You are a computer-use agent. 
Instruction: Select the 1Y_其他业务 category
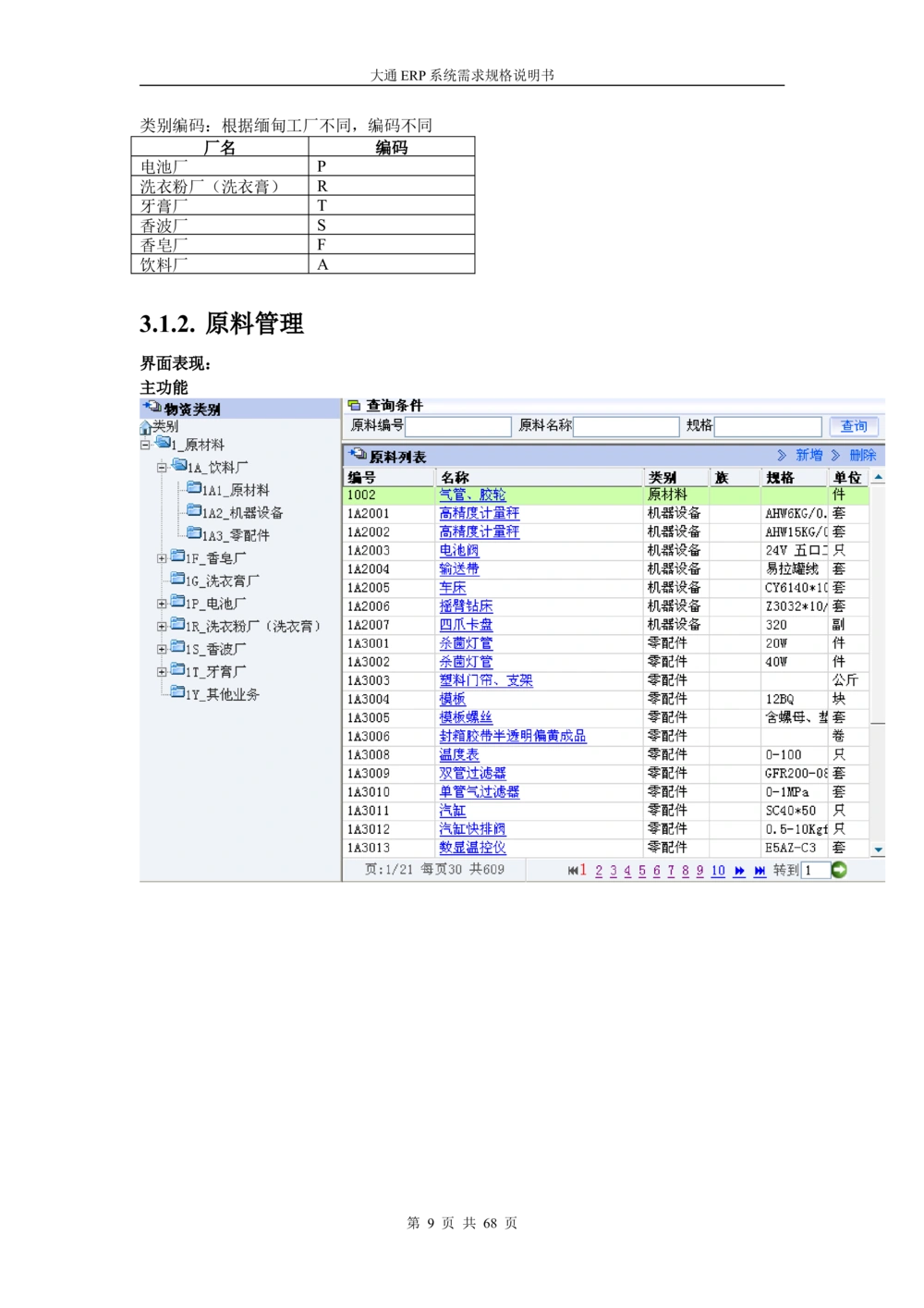coord(224,694)
